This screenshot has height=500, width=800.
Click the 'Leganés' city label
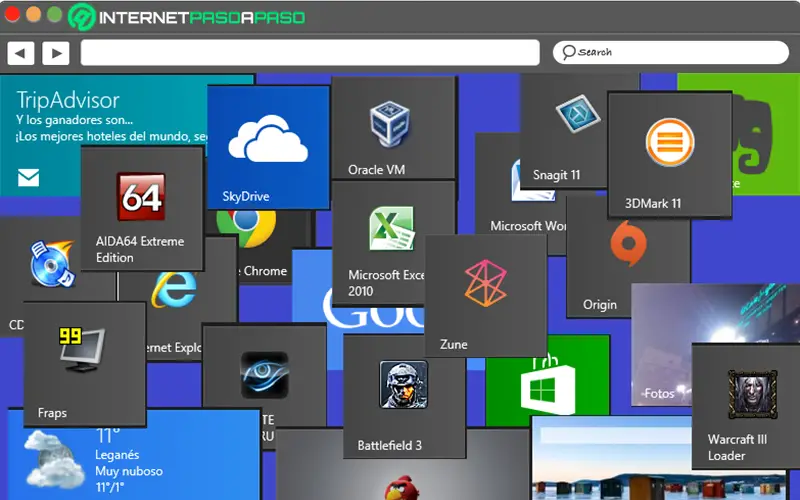click(x=117, y=455)
